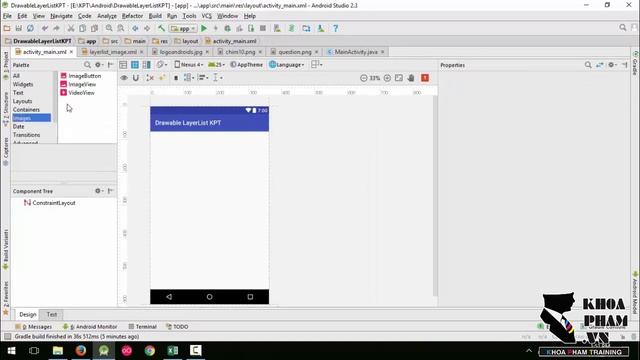Open the API 25 version dropdown

click(216, 64)
